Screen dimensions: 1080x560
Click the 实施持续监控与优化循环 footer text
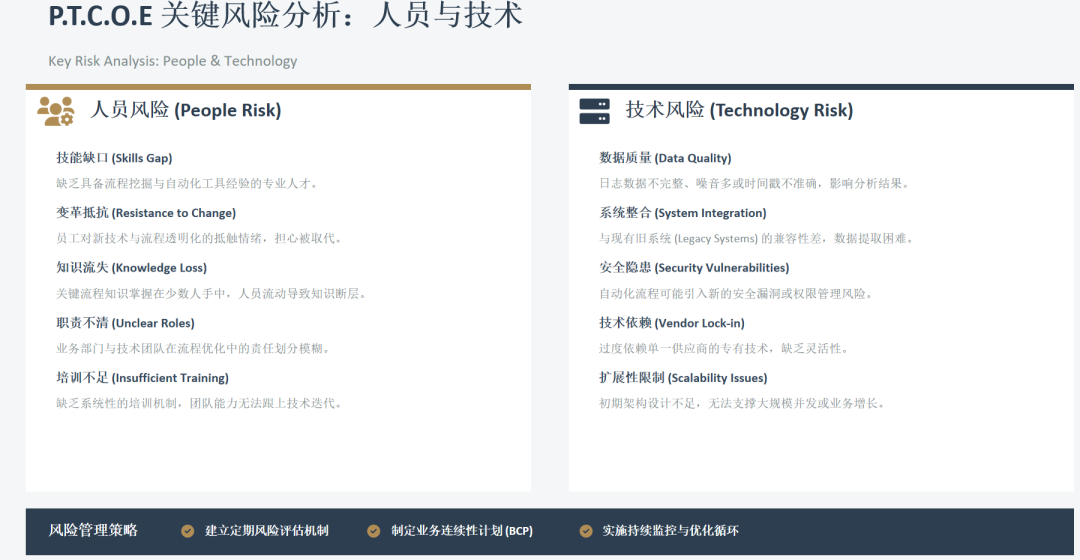click(671, 531)
